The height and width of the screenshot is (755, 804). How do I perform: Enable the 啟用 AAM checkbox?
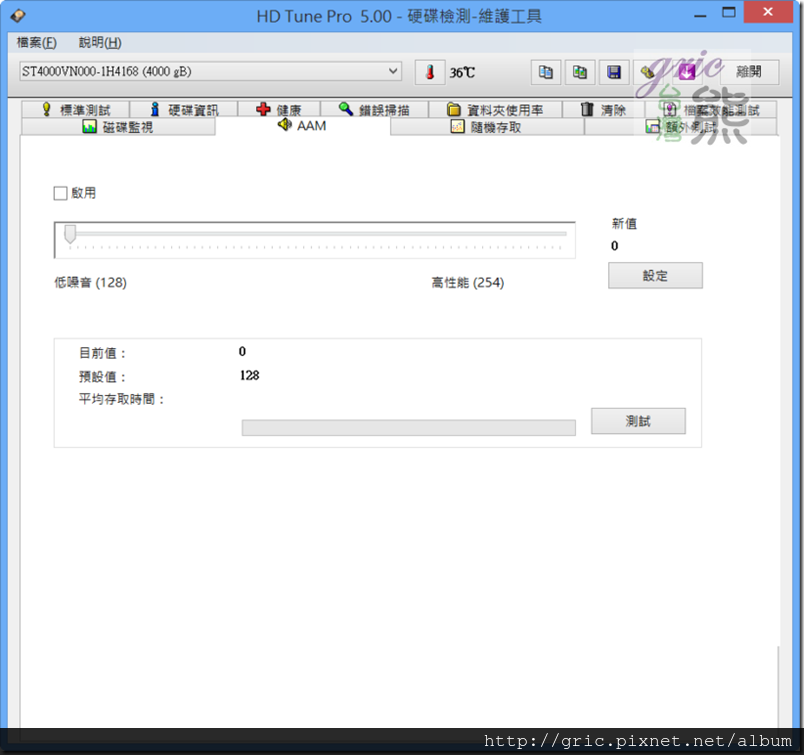pos(61,193)
